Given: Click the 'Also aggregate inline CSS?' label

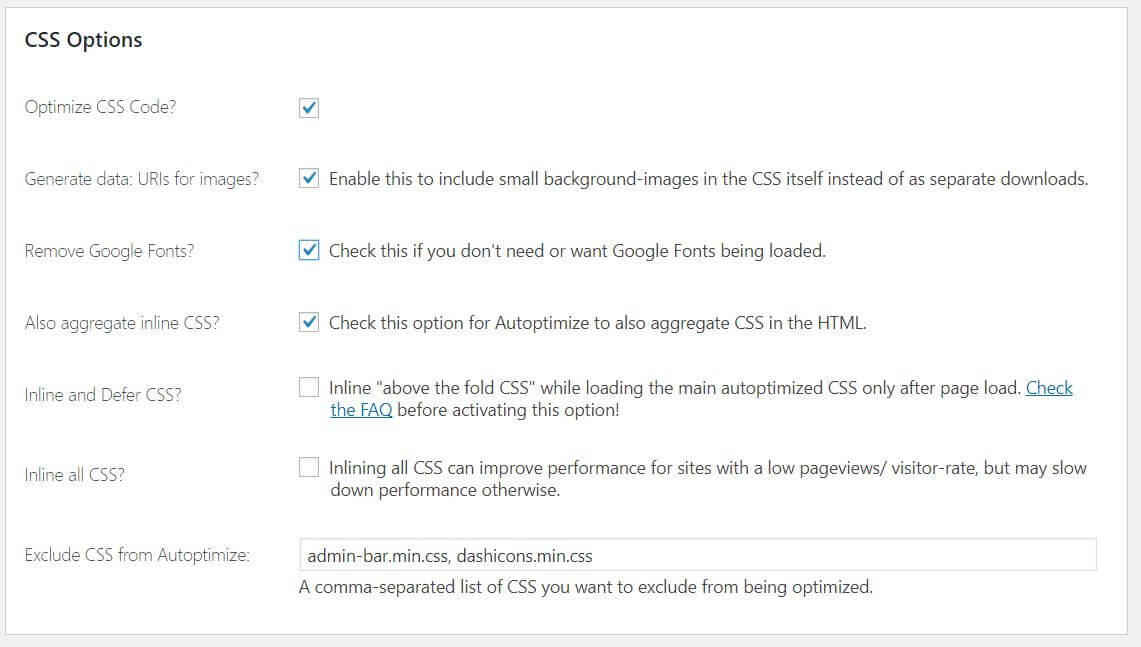Looking at the screenshot, I should pos(122,323).
